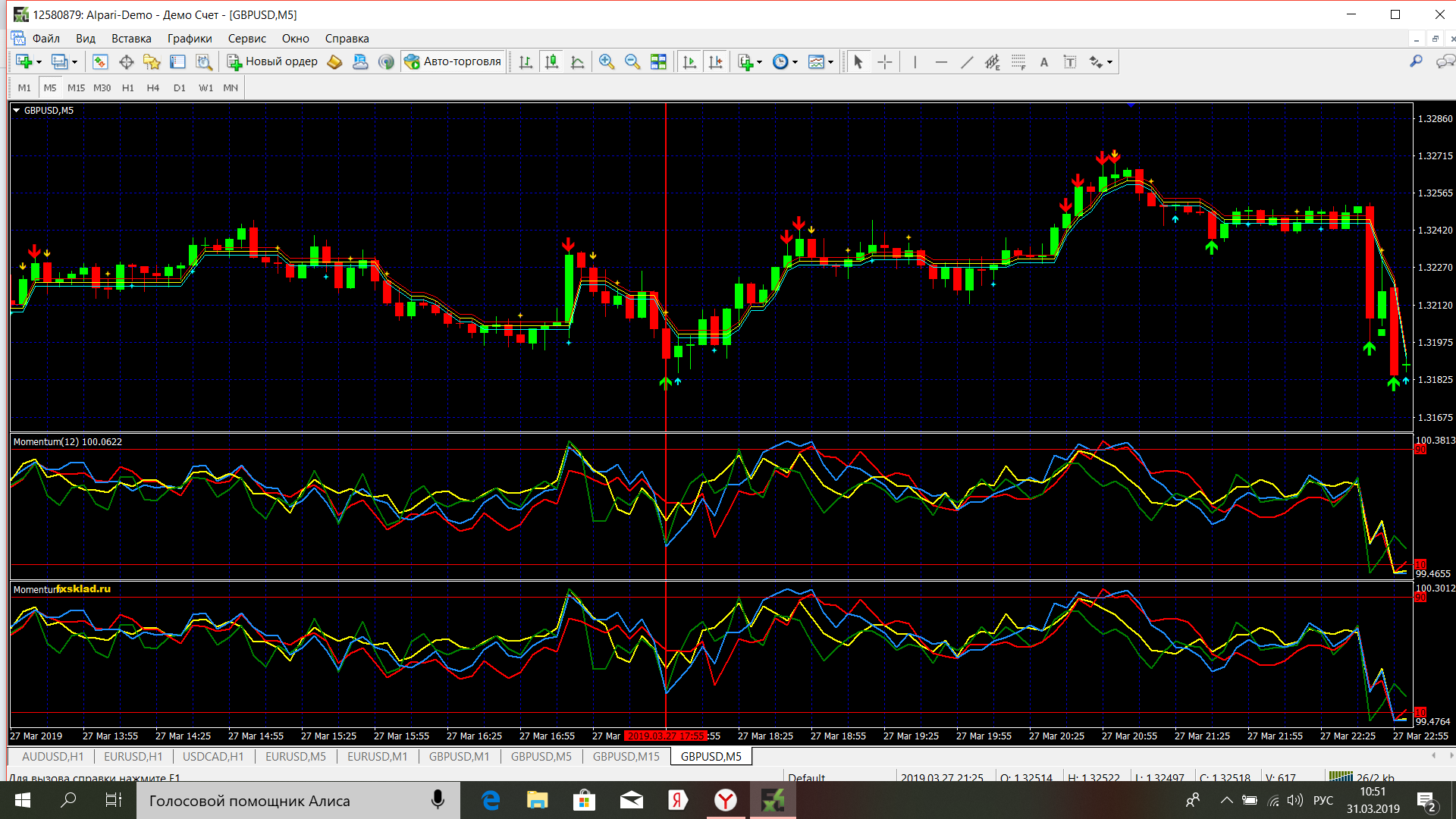Expand the profiles dropdown arrow
1456x819 pixels.
[x=74, y=62]
